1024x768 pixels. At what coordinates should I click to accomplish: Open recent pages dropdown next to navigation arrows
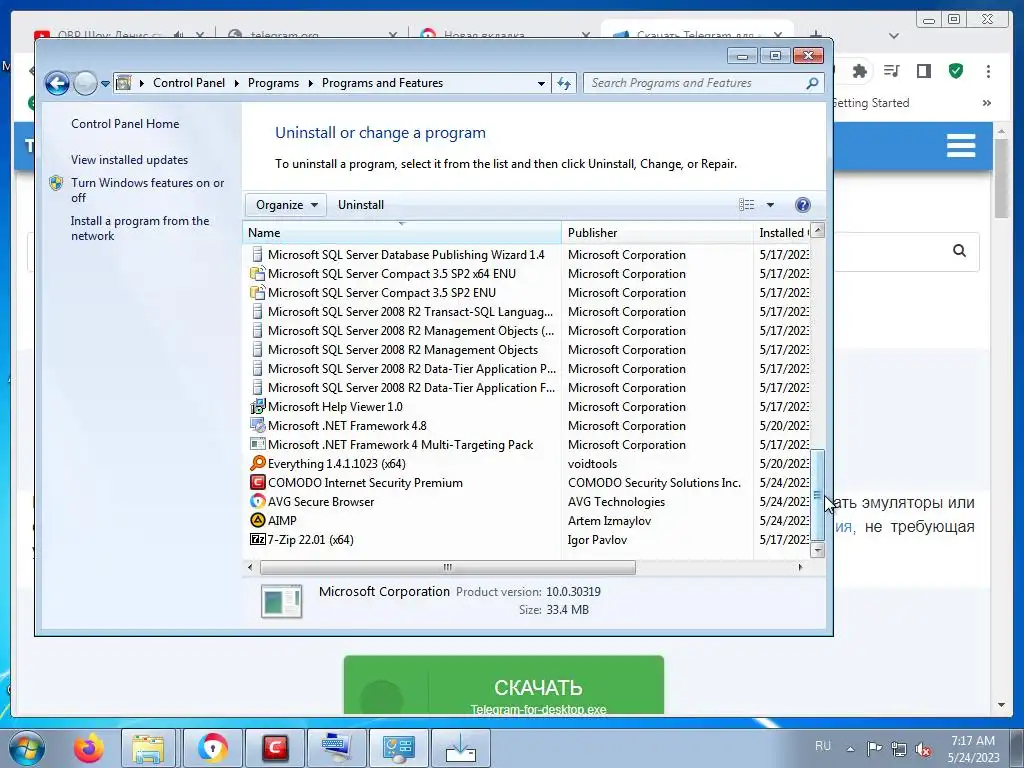coord(105,84)
